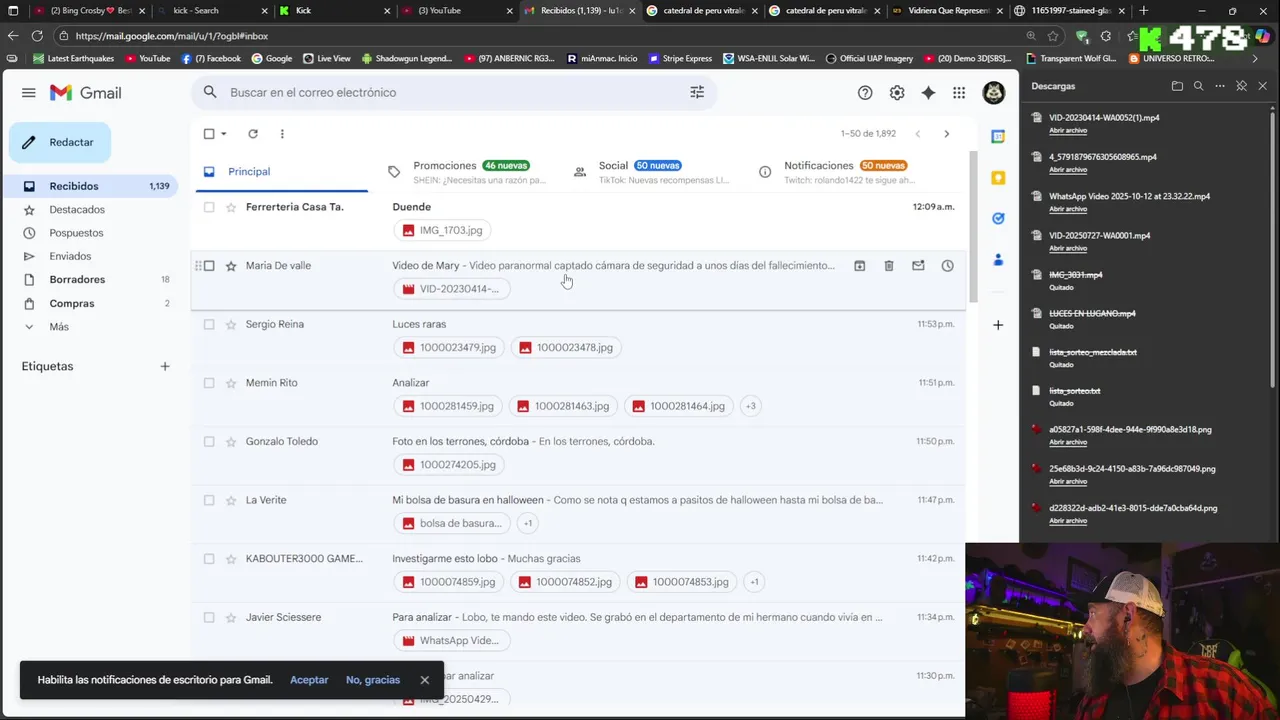Screen dimensions: 1280x720
Task: Open Google Keep side panel icon
Action: click(x=998, y=178)
